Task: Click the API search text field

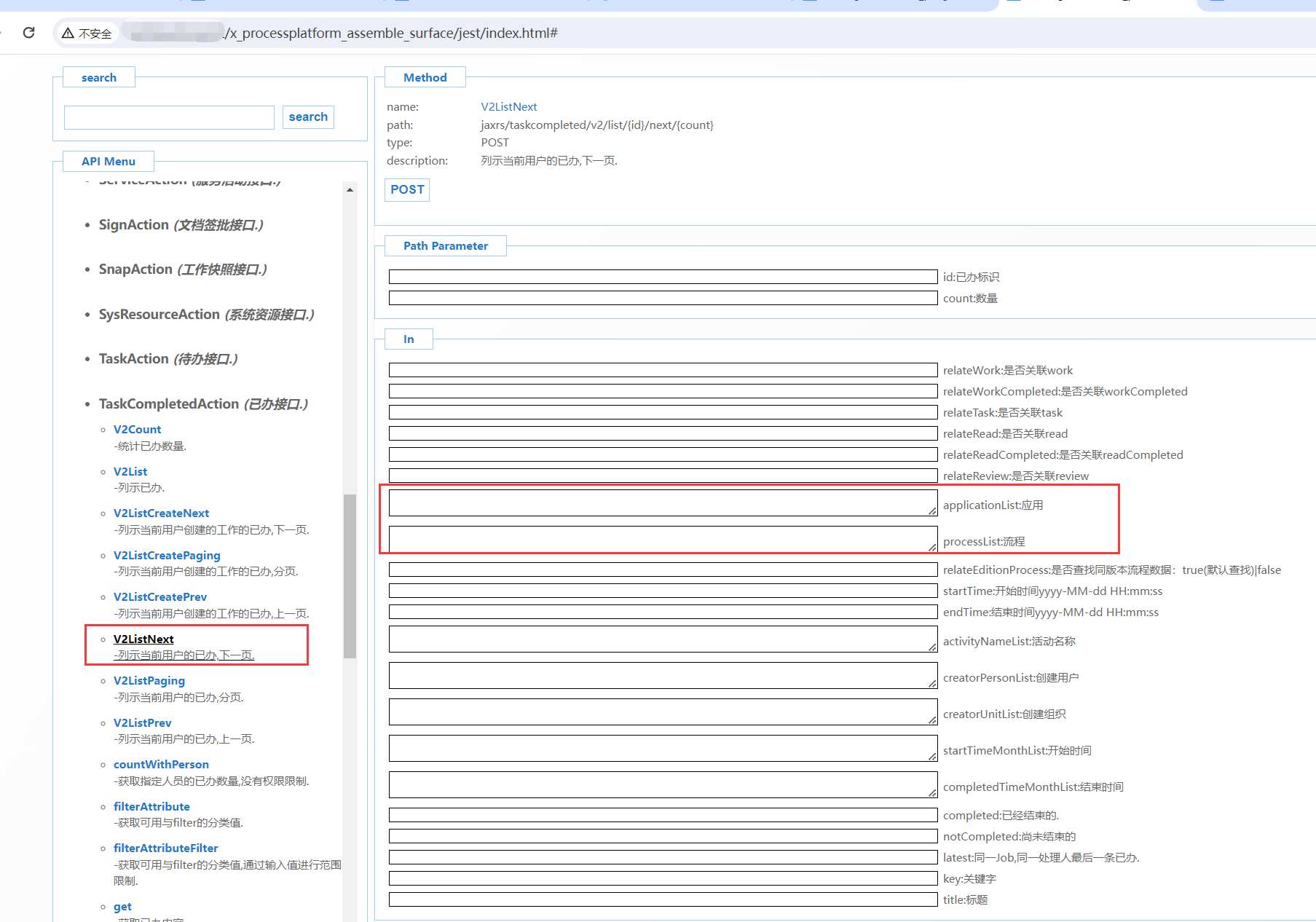Action: [169, 117]
